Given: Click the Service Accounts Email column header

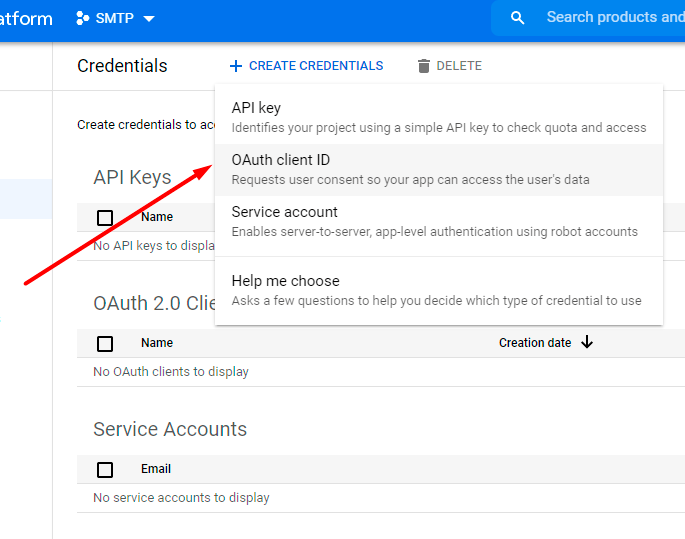Looking at the screenshot, I should tap(156, 469).
